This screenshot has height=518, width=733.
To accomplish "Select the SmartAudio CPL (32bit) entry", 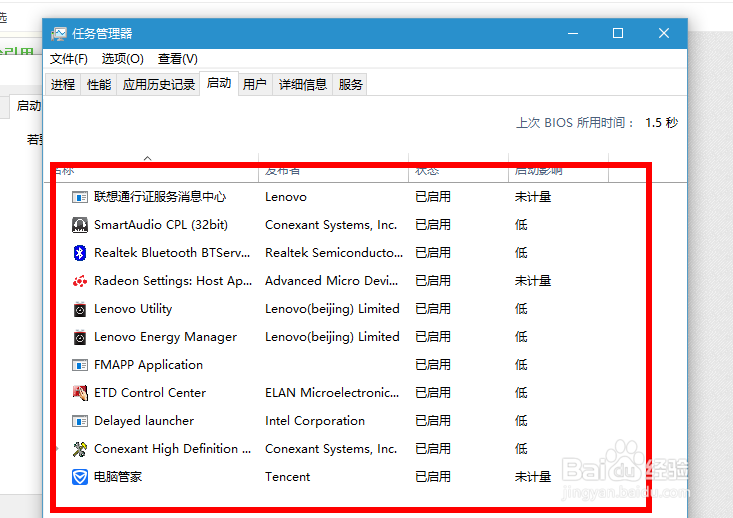I will pos(161,225).
